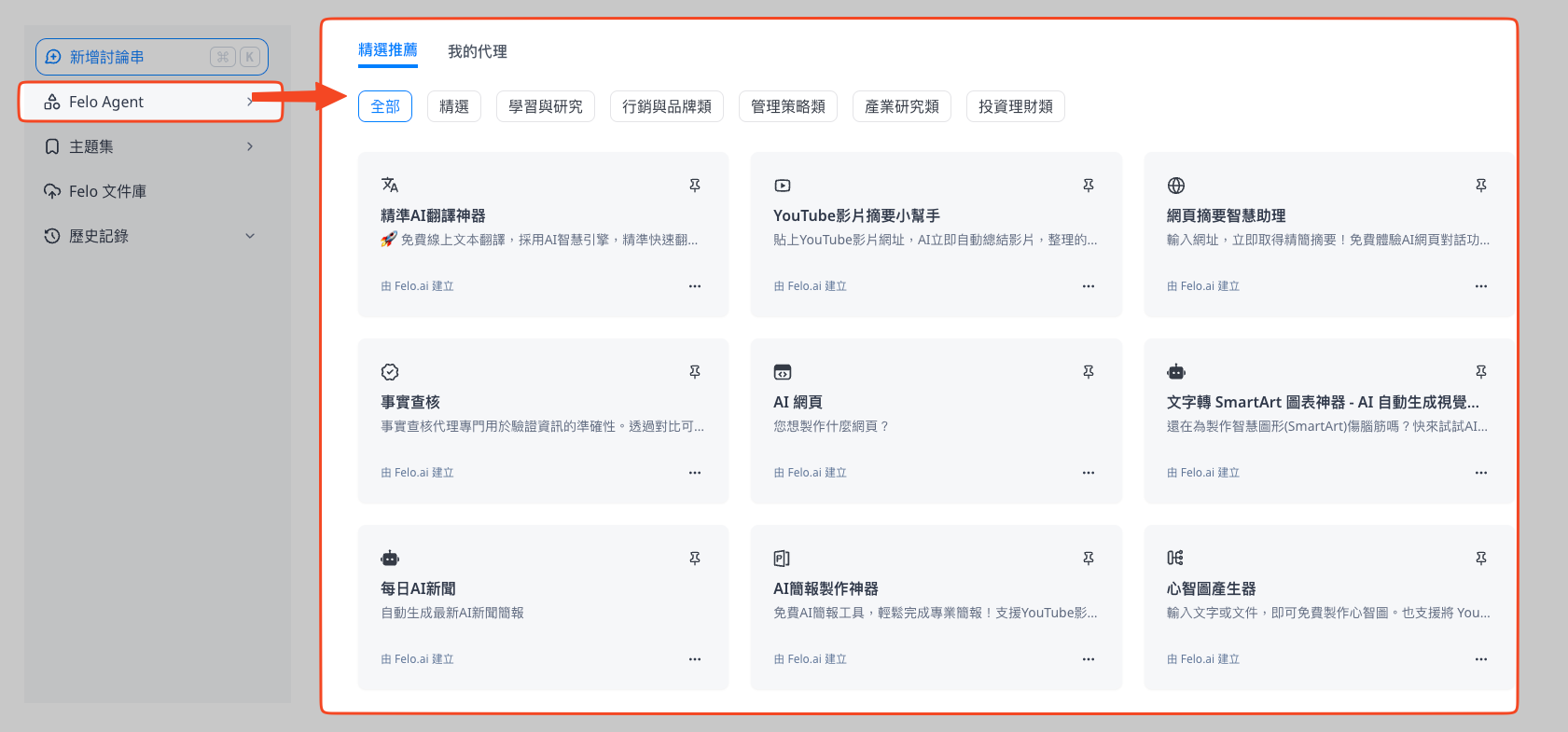Pin the 心智圖產生器 agent
The width and height of the screenshot is (1568, 732).
1481,559
